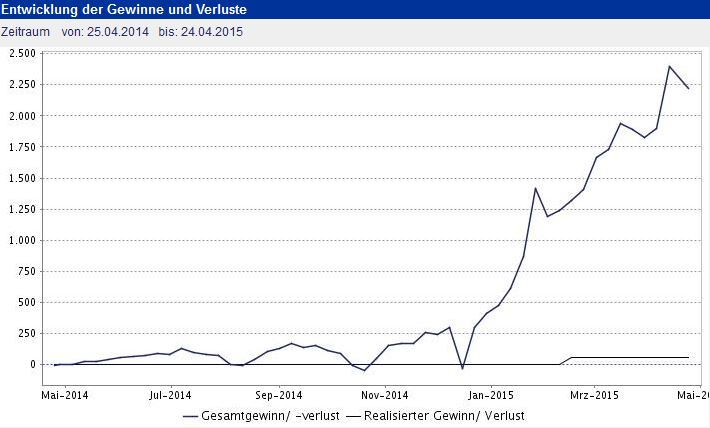The height and width of the screenshot is (428, 710).
Task: Click the x-axis label Nov-2014
Action: pos(384,395)
